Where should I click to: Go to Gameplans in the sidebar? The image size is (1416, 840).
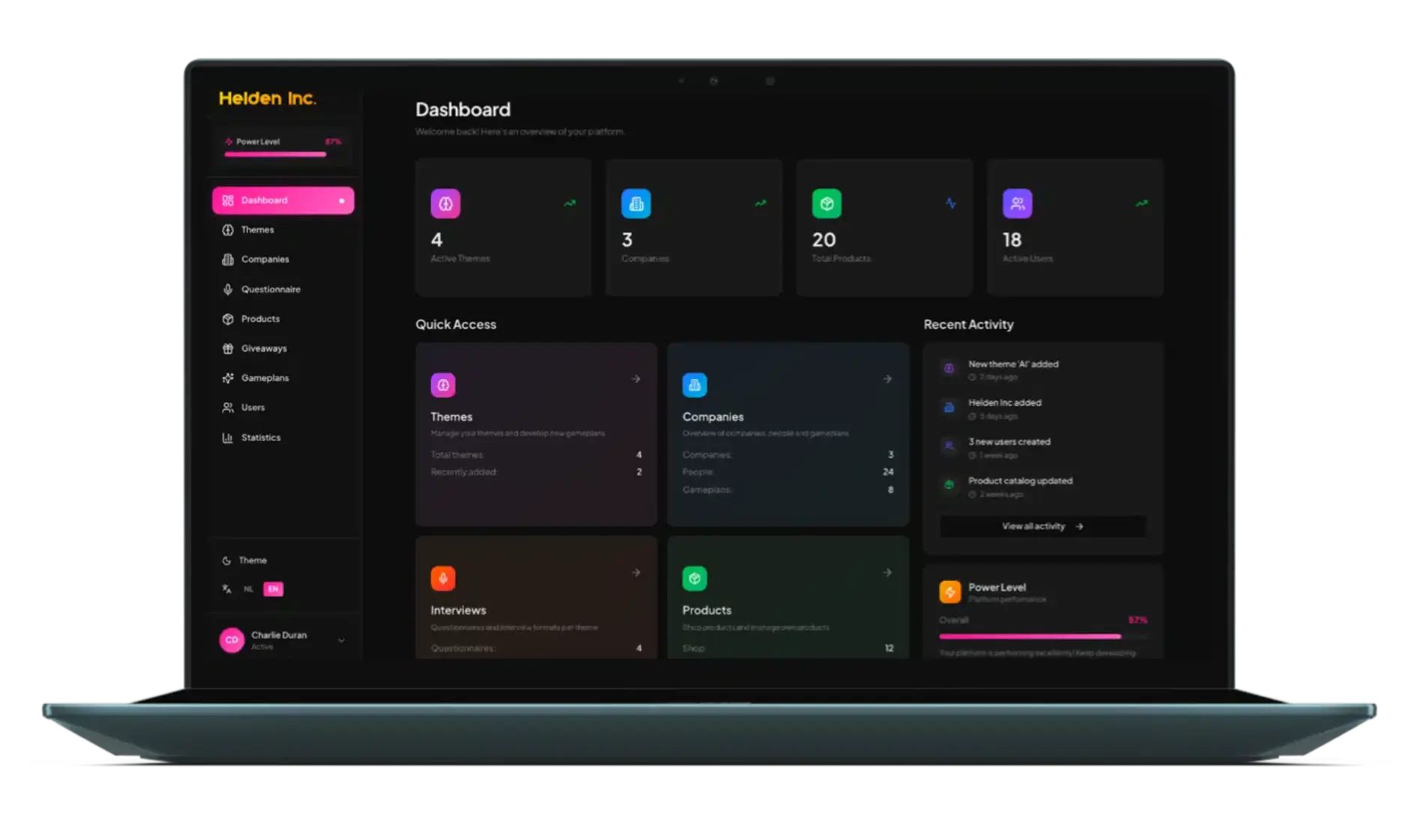pyautogui.click(x=265, y=378)
